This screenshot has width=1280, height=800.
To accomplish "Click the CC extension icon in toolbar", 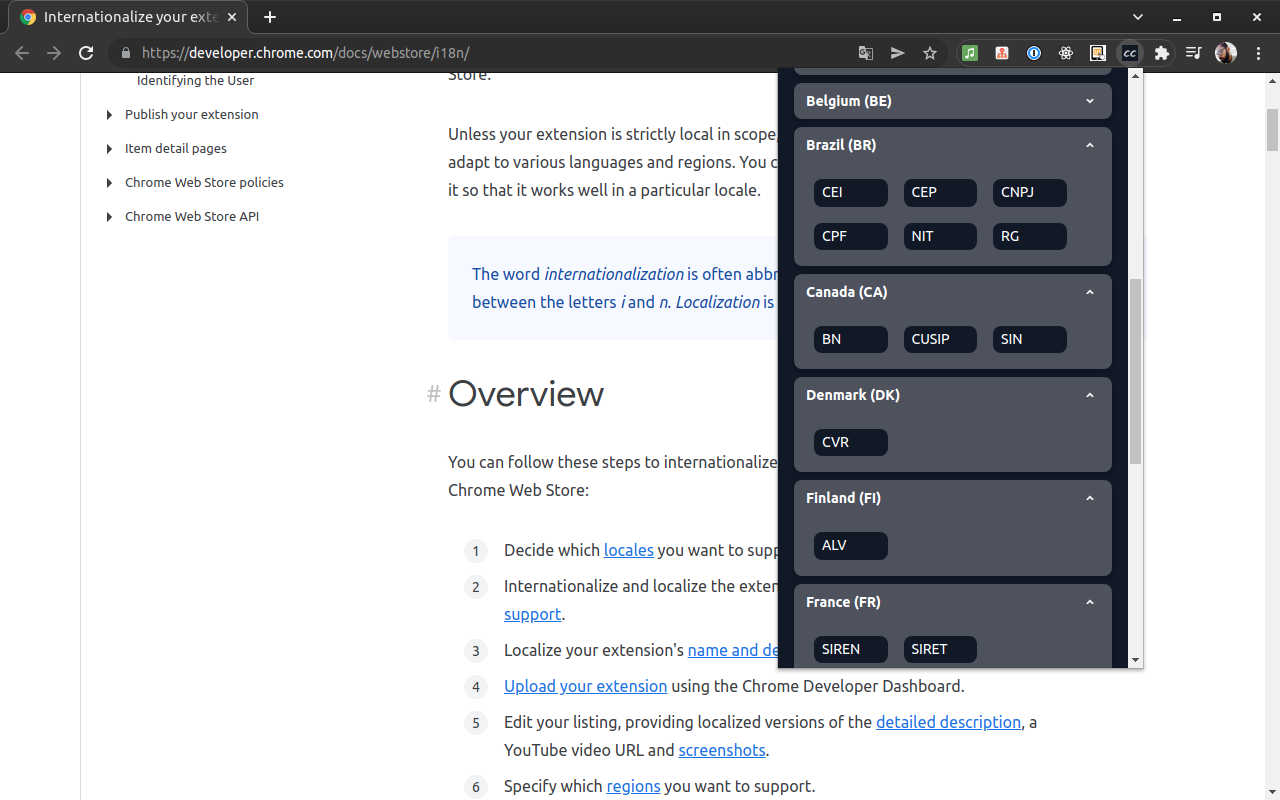I will (x=1130, y=53).
